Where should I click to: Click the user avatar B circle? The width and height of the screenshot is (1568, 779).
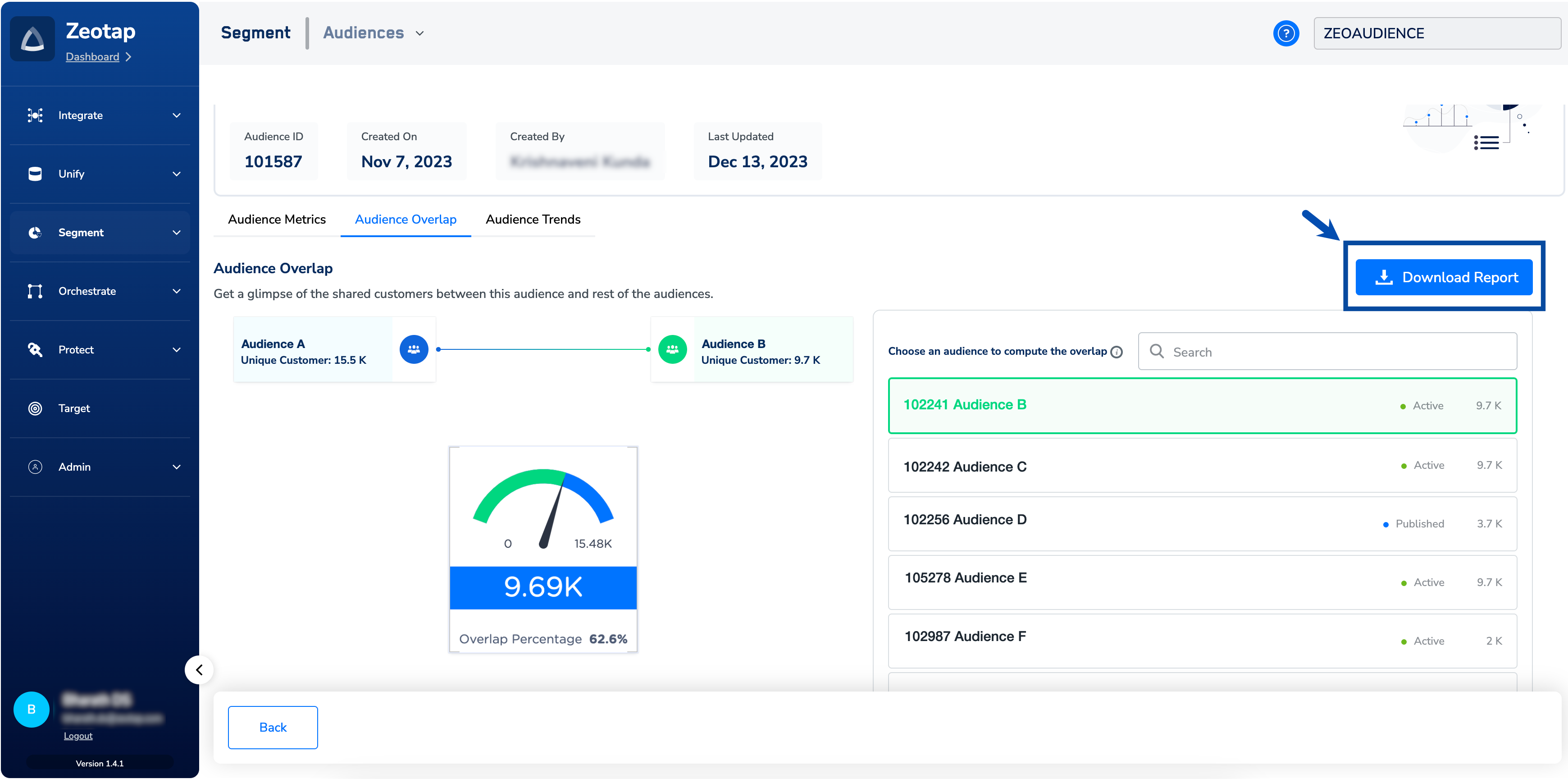click(32, 710)
